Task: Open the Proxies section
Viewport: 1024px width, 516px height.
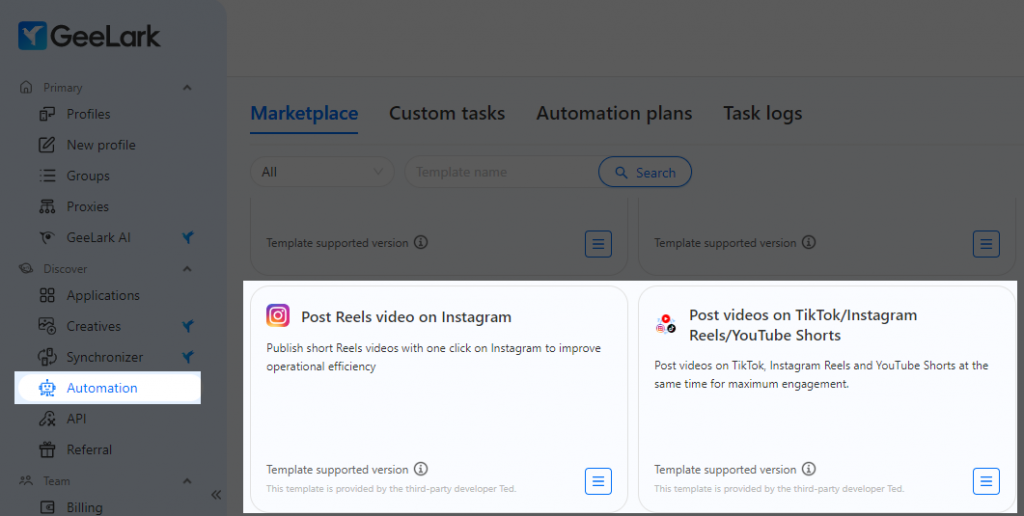Action: pyautogui.click(x=88, y=206)
